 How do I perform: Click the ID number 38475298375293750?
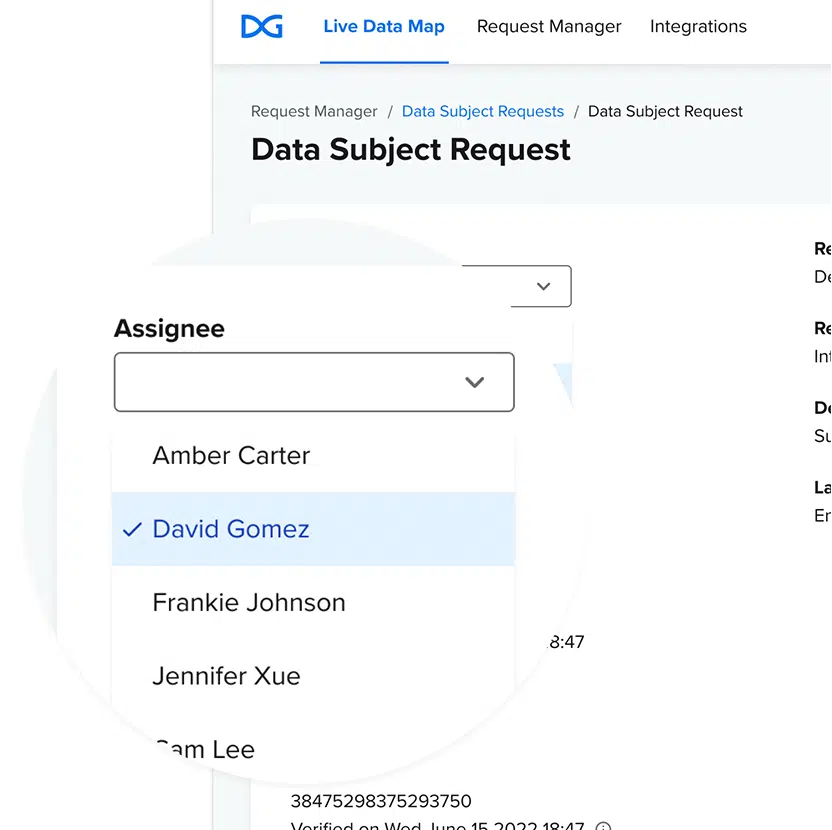tap(381, 801)
